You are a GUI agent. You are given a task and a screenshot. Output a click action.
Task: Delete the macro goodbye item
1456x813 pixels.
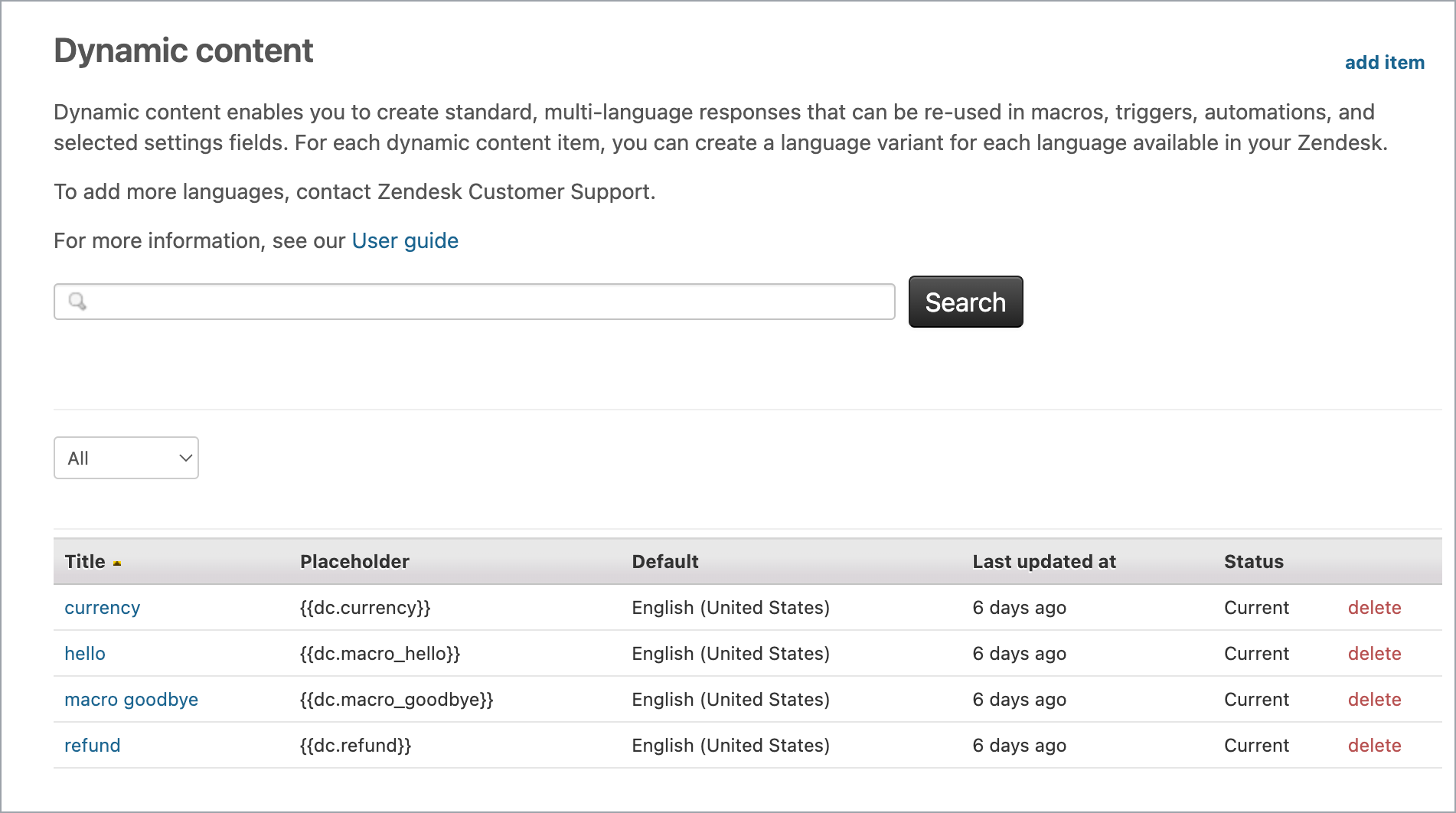click(1374, 700)
